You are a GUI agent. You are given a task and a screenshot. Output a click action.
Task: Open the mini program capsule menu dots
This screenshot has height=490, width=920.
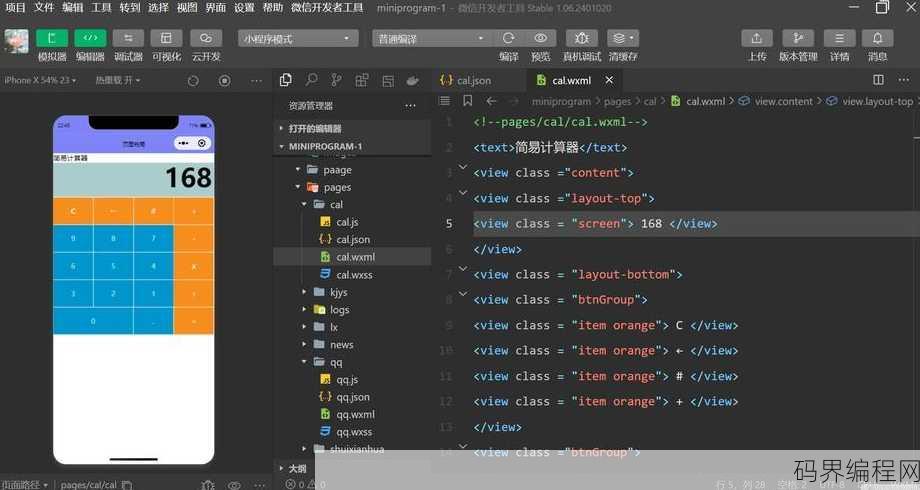coord(184,143)
